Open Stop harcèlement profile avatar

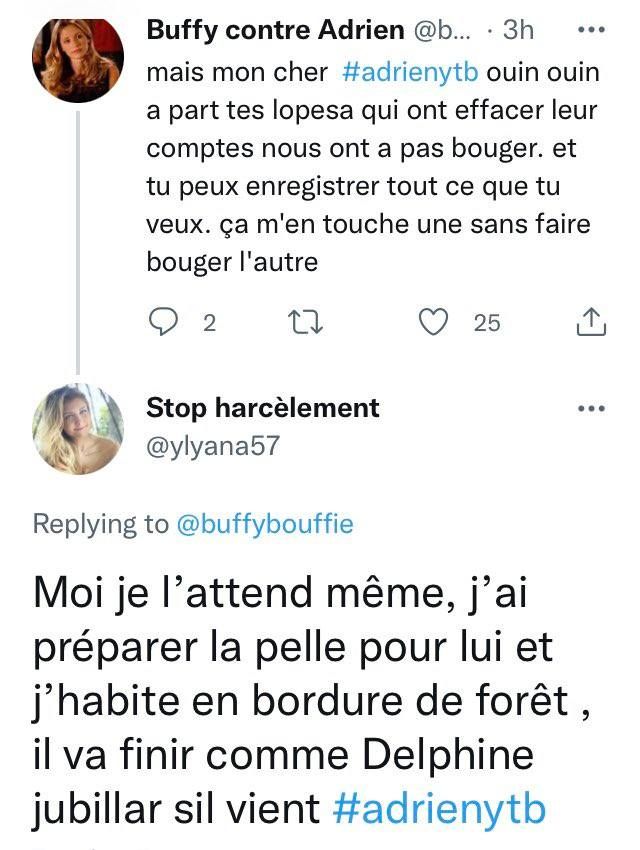(x=79, y=428)
